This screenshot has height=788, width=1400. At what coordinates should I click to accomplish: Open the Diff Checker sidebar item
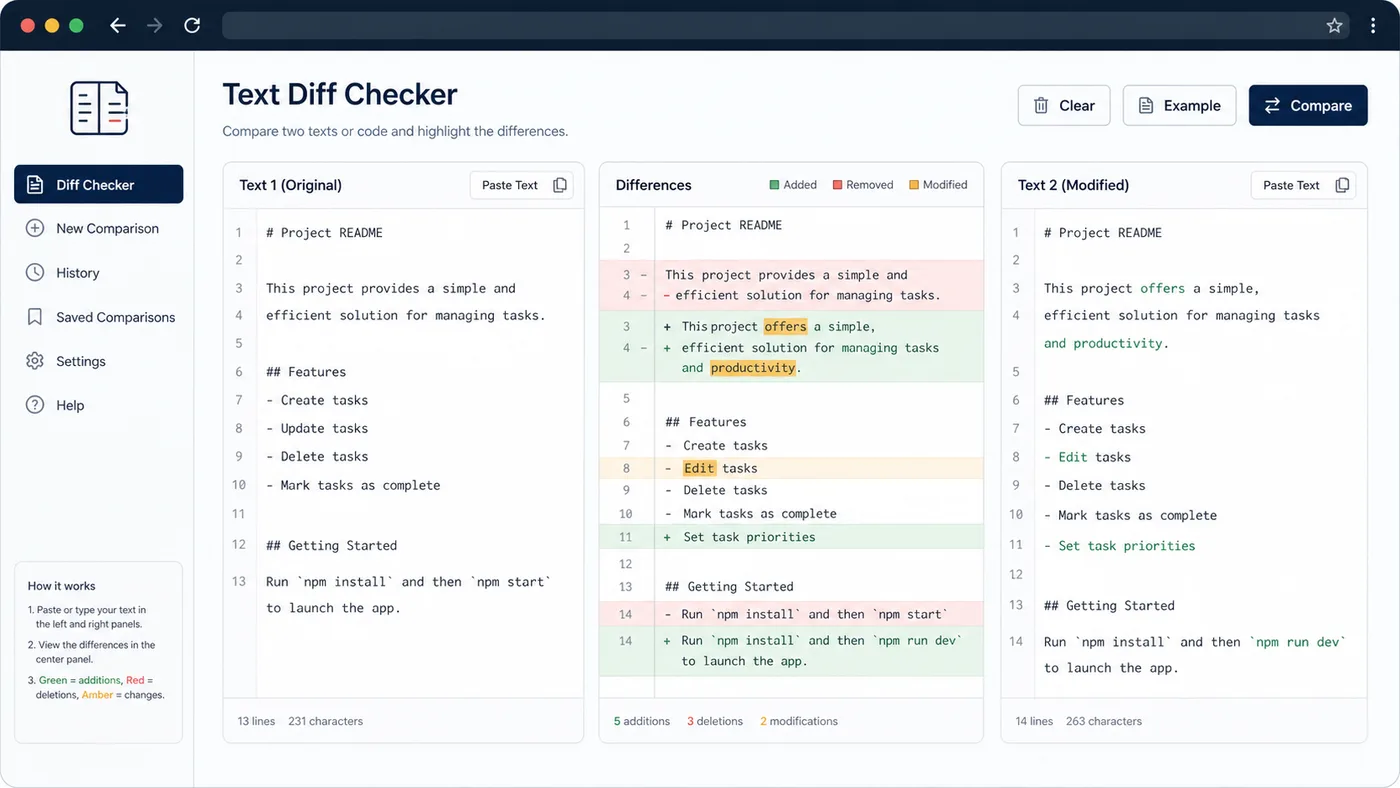click(x=99, y=184)
